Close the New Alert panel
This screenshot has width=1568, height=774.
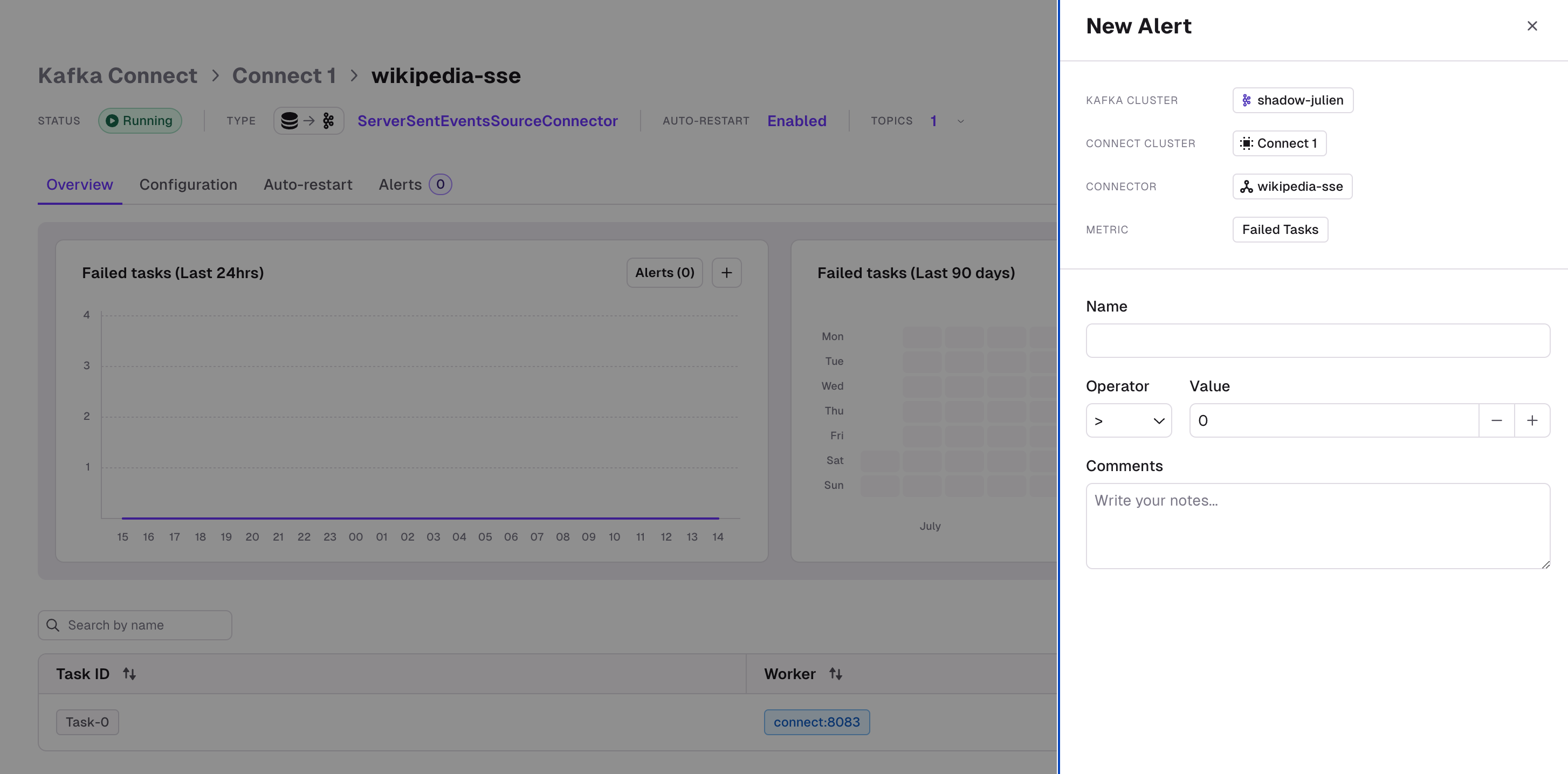1531,26
